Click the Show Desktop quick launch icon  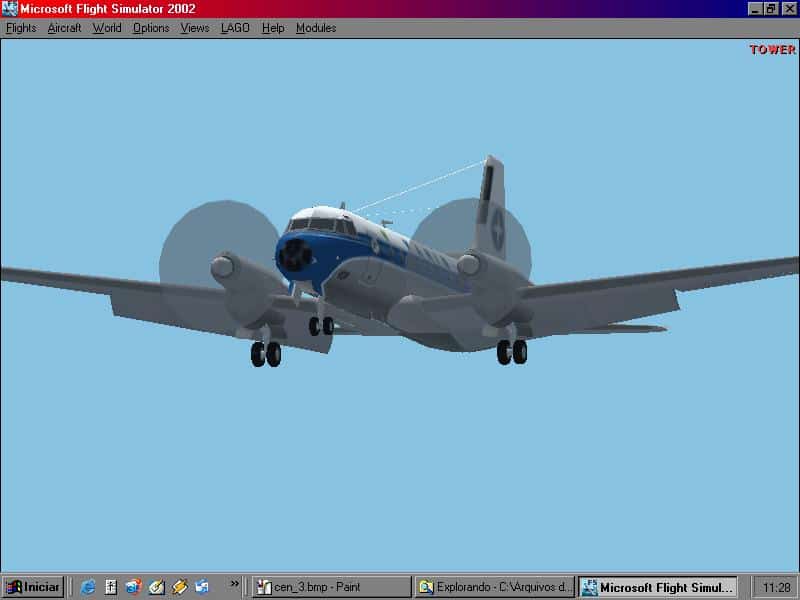coord(157,587)
